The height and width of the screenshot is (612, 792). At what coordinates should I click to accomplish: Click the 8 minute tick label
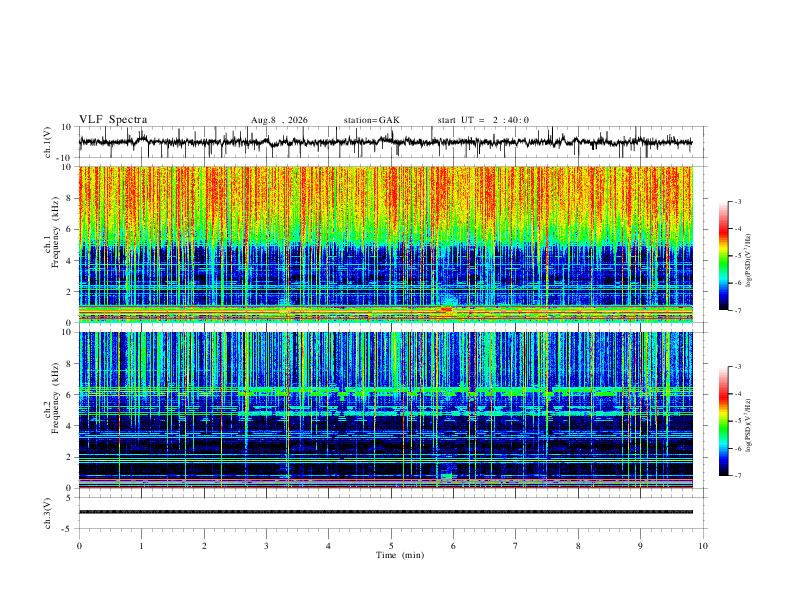tap(578, 546)
